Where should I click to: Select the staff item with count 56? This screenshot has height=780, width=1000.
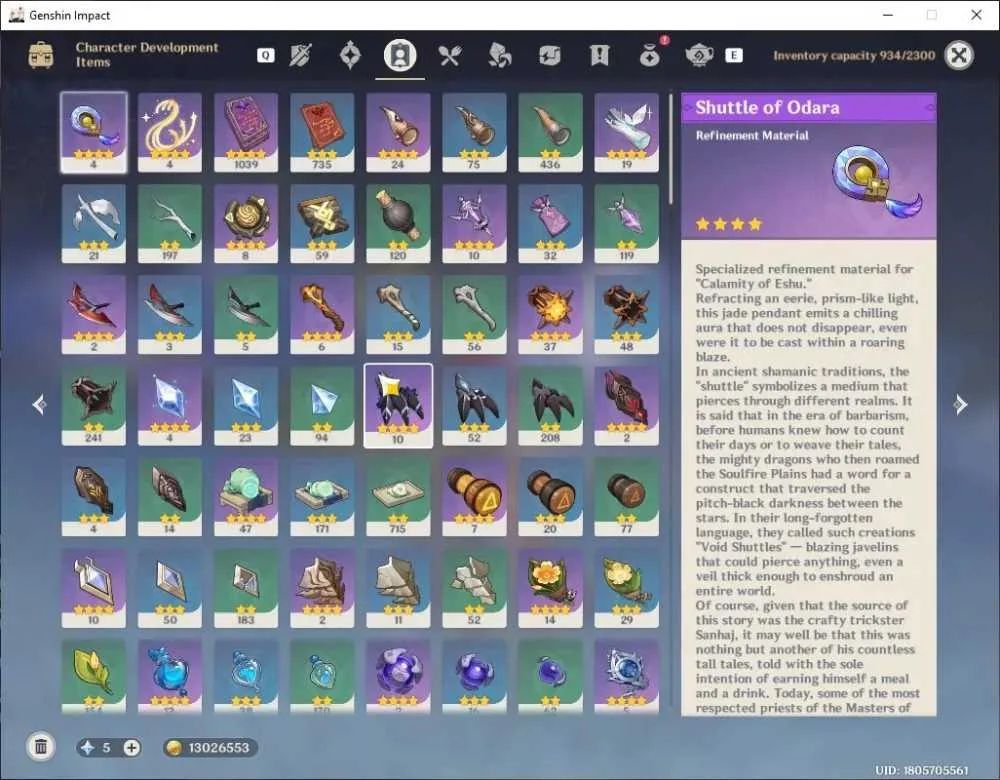coord(474,315)
